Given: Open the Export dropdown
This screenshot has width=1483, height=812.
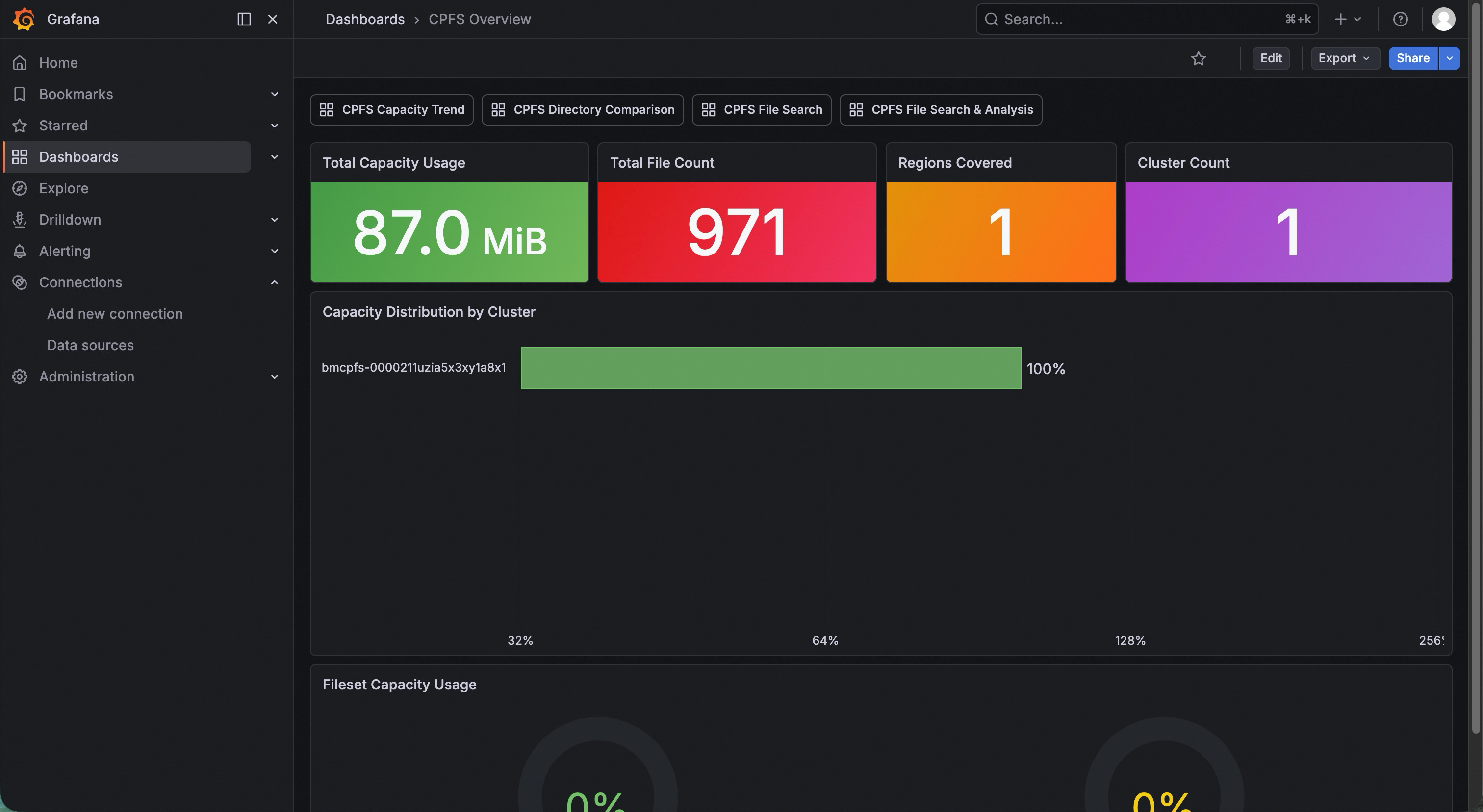Looking at the screenshot, I should [x=1344, y=58].
